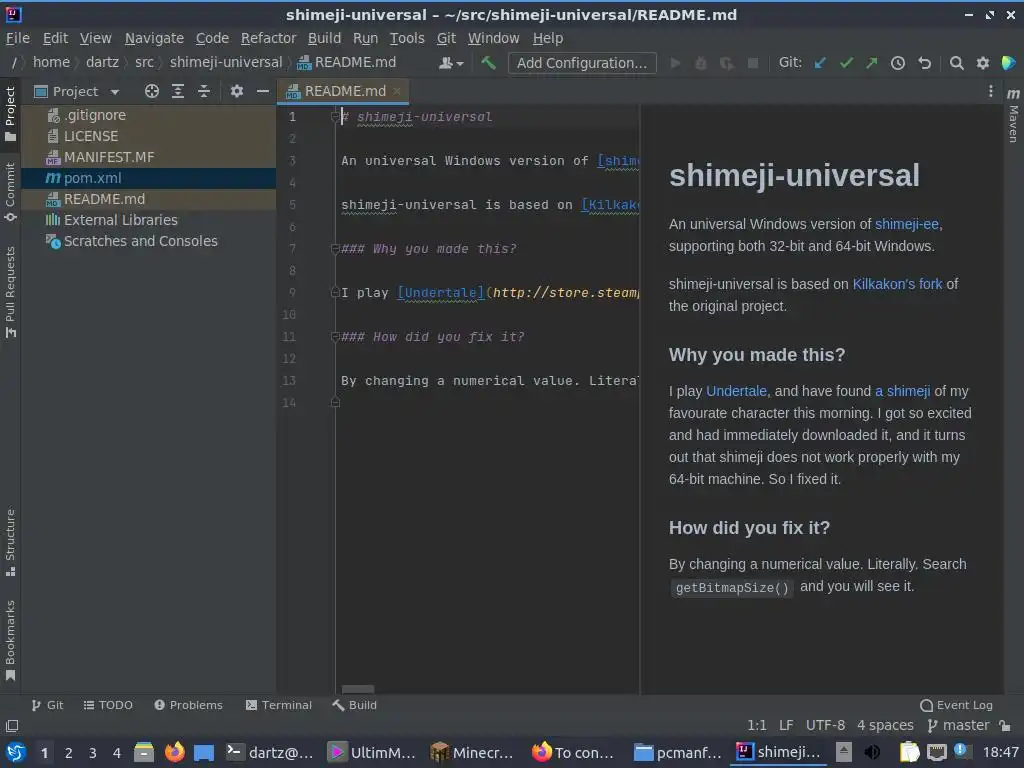Click the Git Rollback icon
Image resolution: width=1024 pixels, height=768 pixels.
point(924,63)
